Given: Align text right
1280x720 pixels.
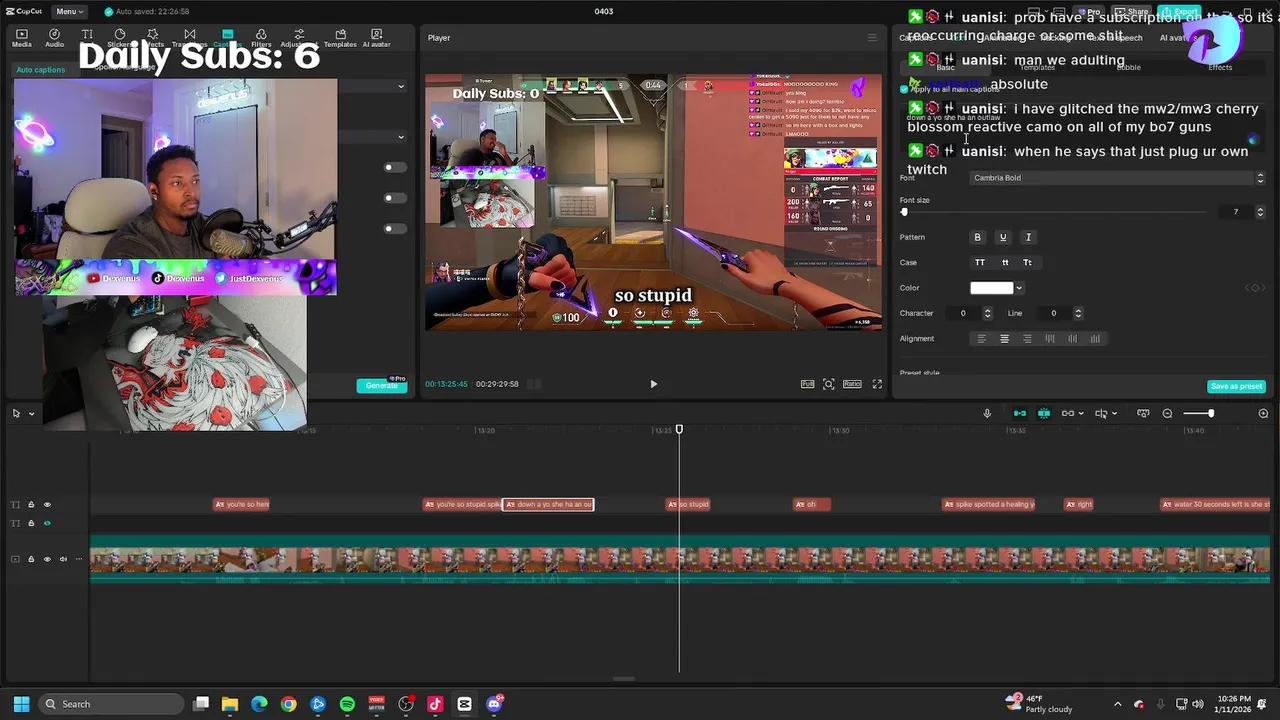Looking at the screenshot, I should point(1027,339).
